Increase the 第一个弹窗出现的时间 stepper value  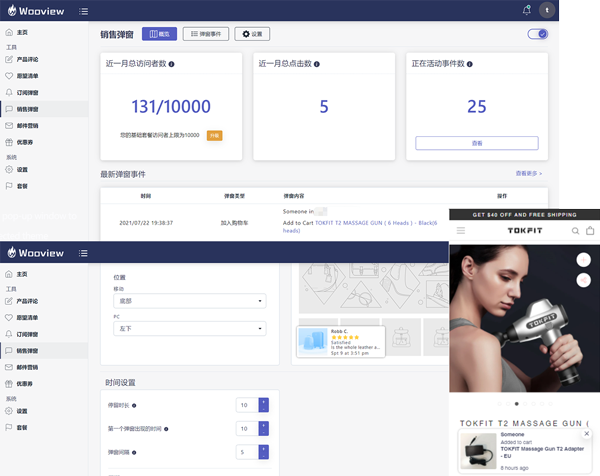[x=264, y=425]
